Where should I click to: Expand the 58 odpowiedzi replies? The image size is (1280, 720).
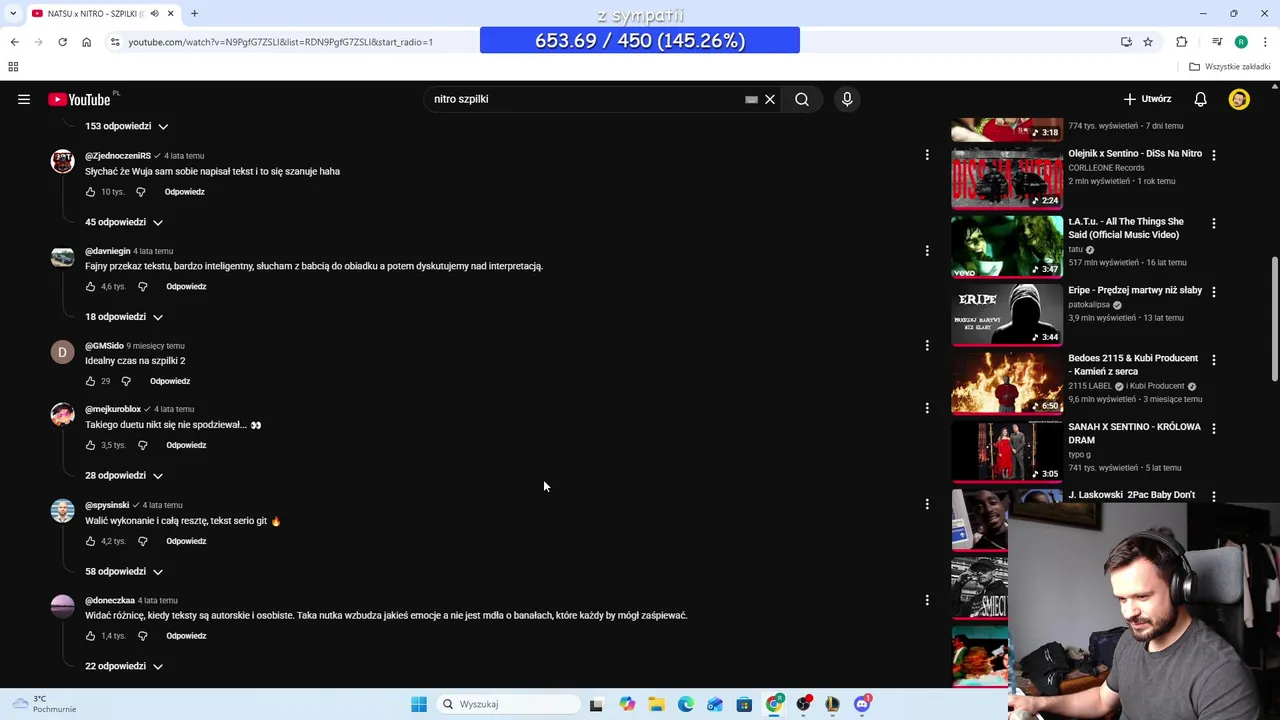click(x=123, y=571)
